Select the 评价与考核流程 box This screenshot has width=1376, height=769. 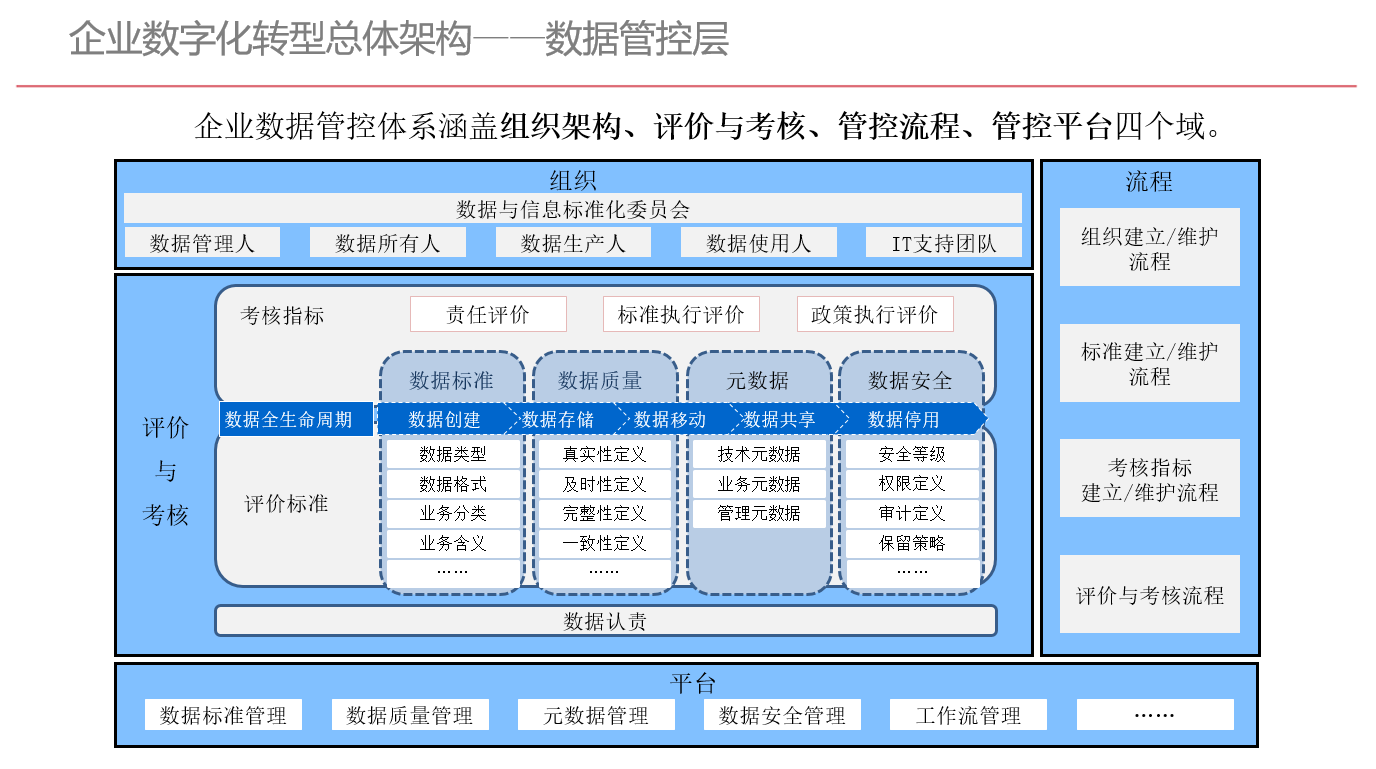click(x=1150, y=595)
